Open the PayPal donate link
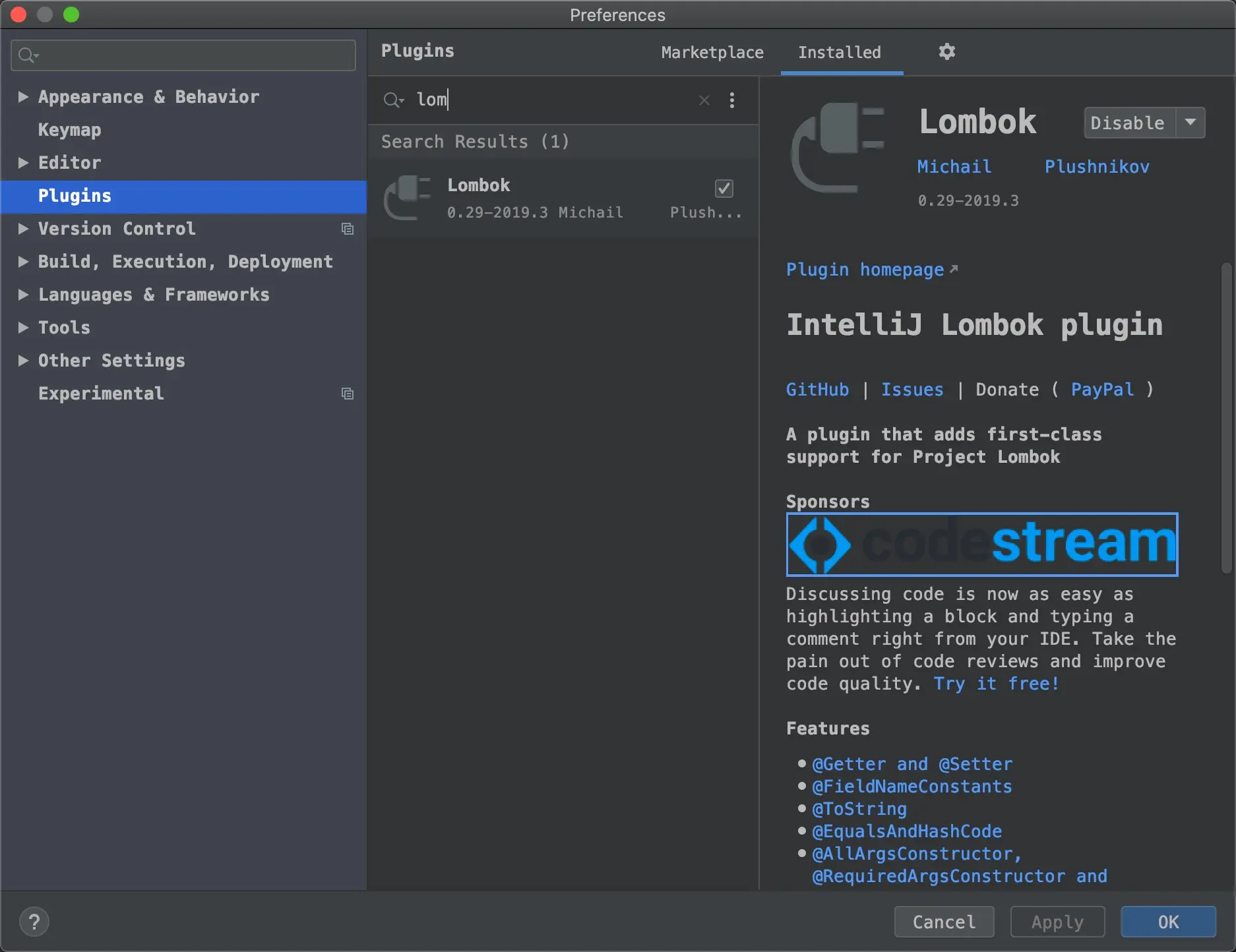 point(1102,390)
